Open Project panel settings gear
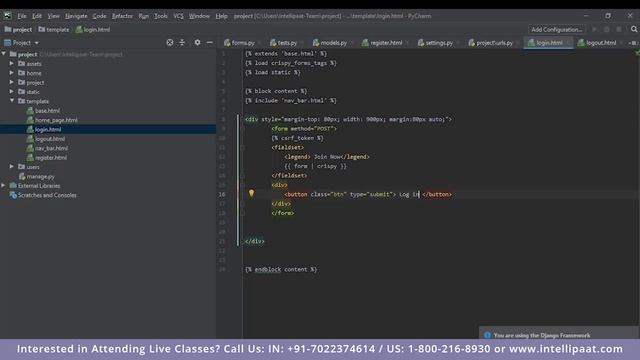 pos(197,42)
